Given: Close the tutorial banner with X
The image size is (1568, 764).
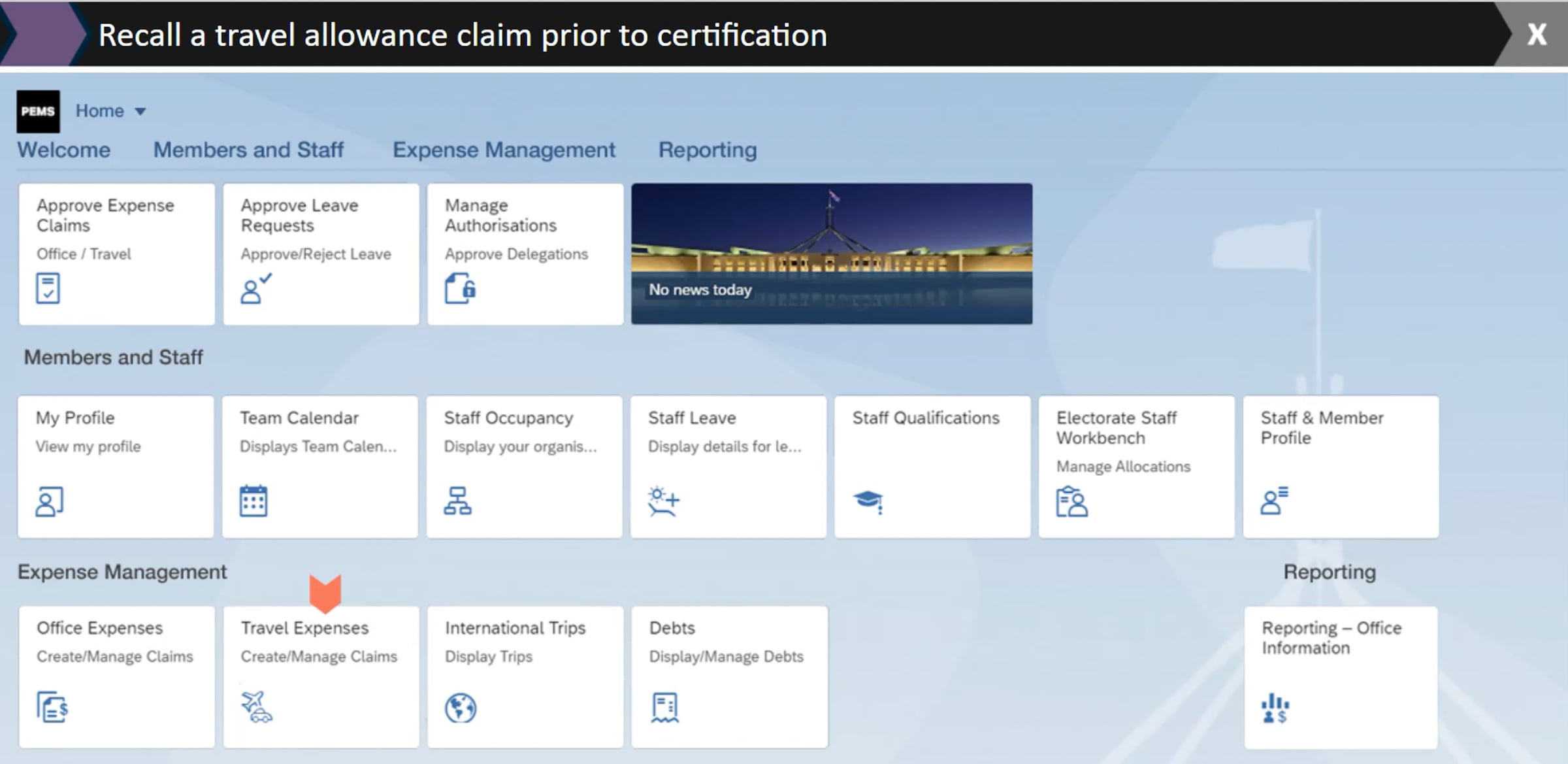Looking at the screenshot, I should 1537,34.
